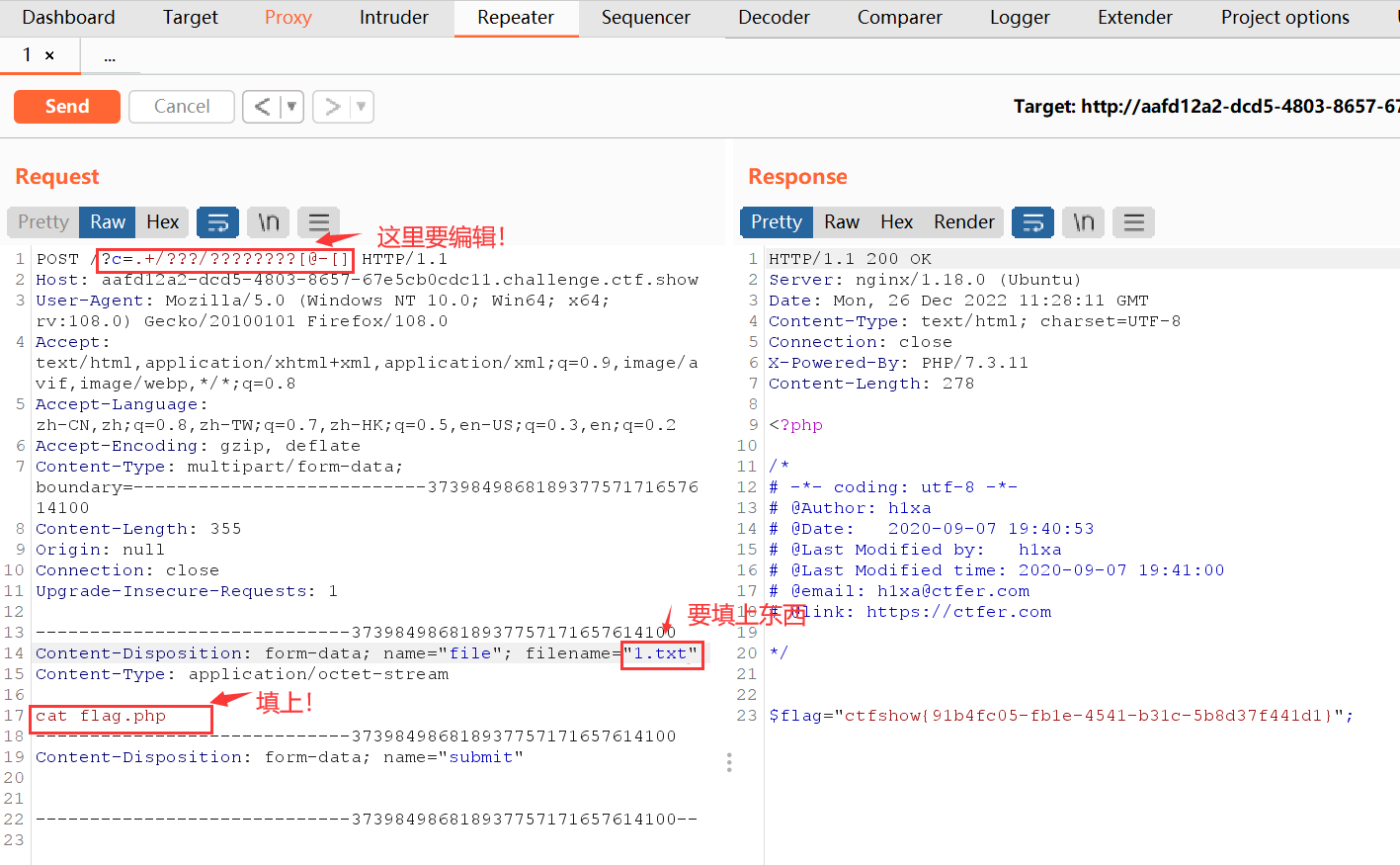This screenshot has width=1400, height=865.
Task: Add a new Repeater tab via the ellipsis
Action: coord(110,57)
